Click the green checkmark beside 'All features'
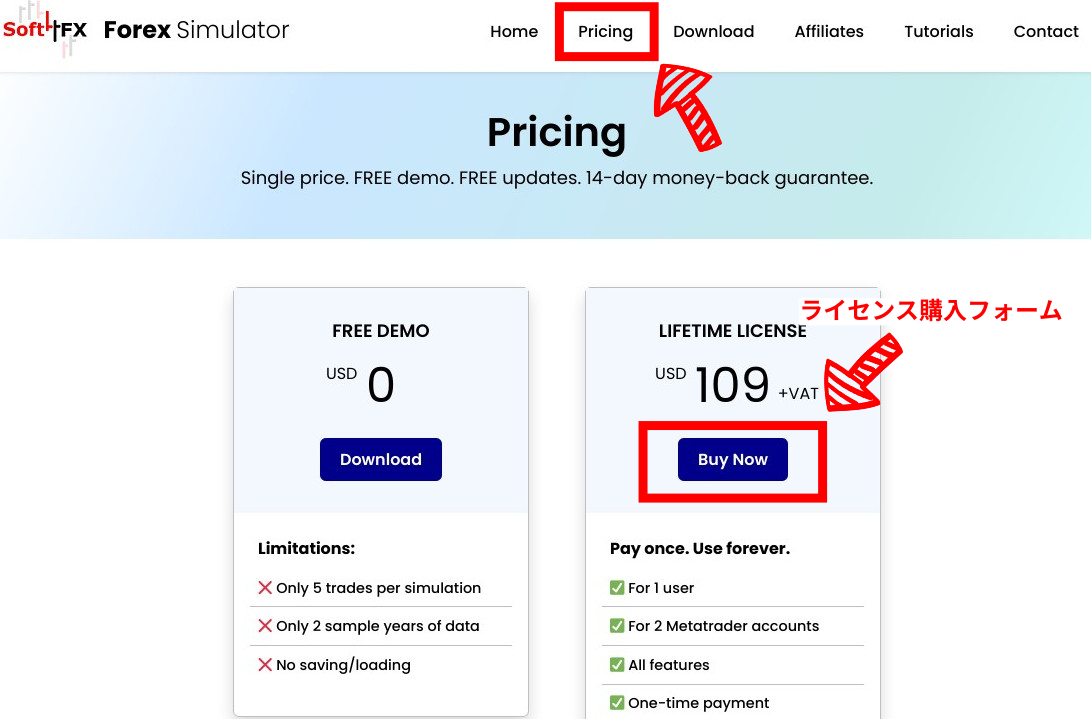Image resolution: width=1091 pixels, height=719 pixels. pos(617,664)
